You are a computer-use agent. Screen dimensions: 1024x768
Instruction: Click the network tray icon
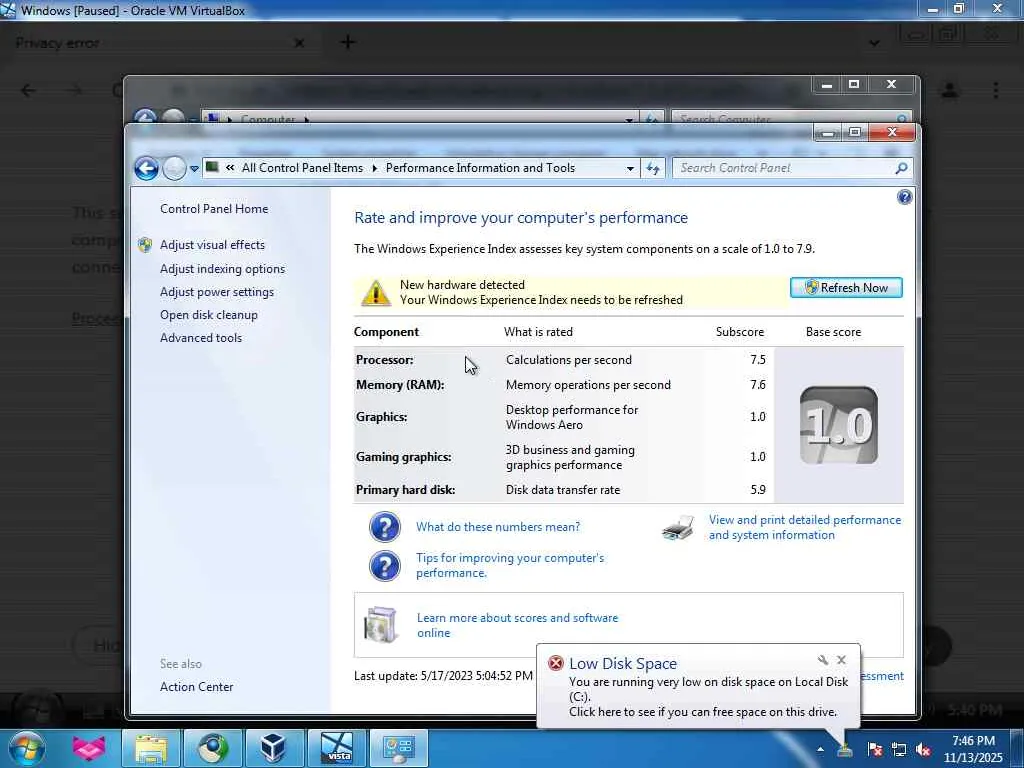(x=899, y=749)
